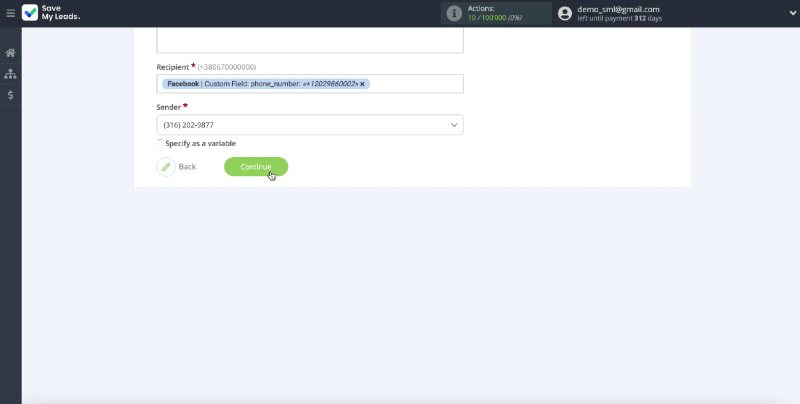Screen dimensions: 800x404
Task: Click the Facebook Custom Field phone_number tag
Action: [266, 84]
